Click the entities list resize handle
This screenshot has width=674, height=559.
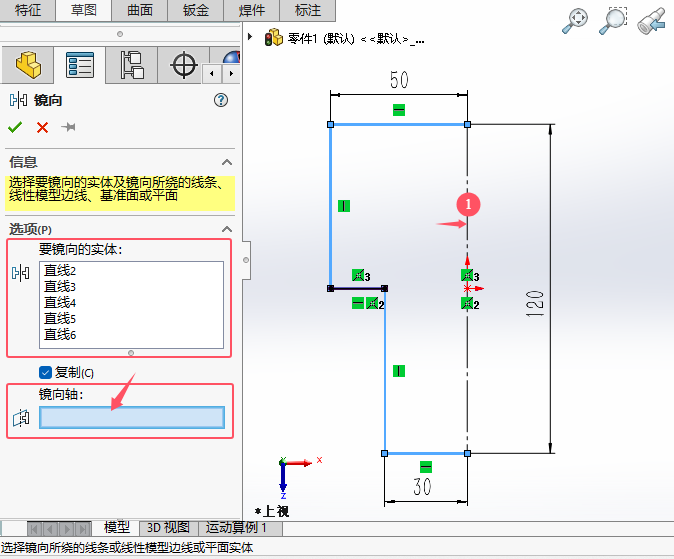tap(131, 353)
